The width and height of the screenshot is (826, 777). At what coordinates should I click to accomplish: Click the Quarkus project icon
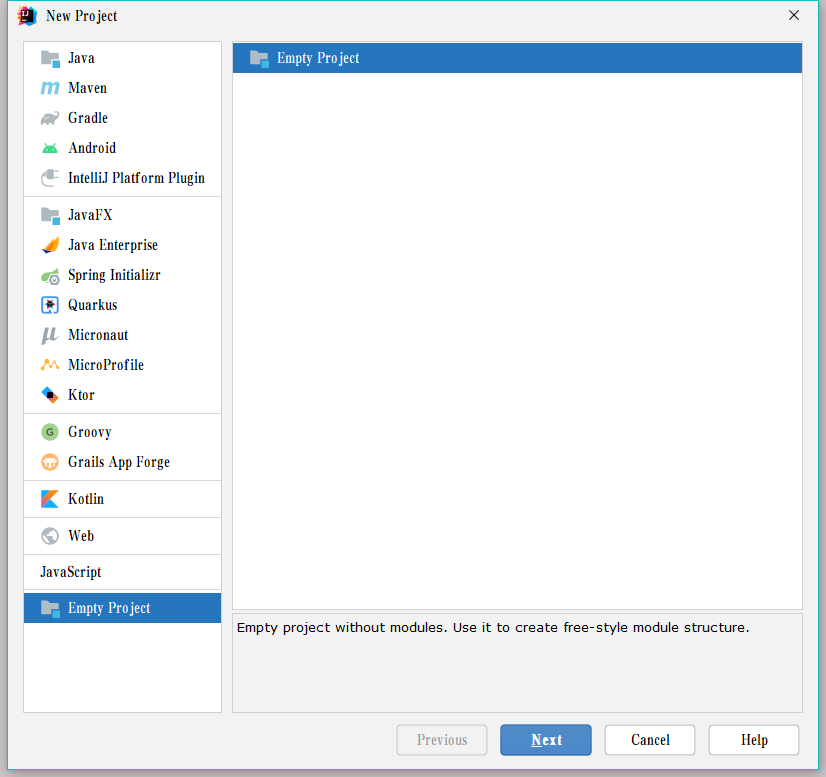coord(50,305)
